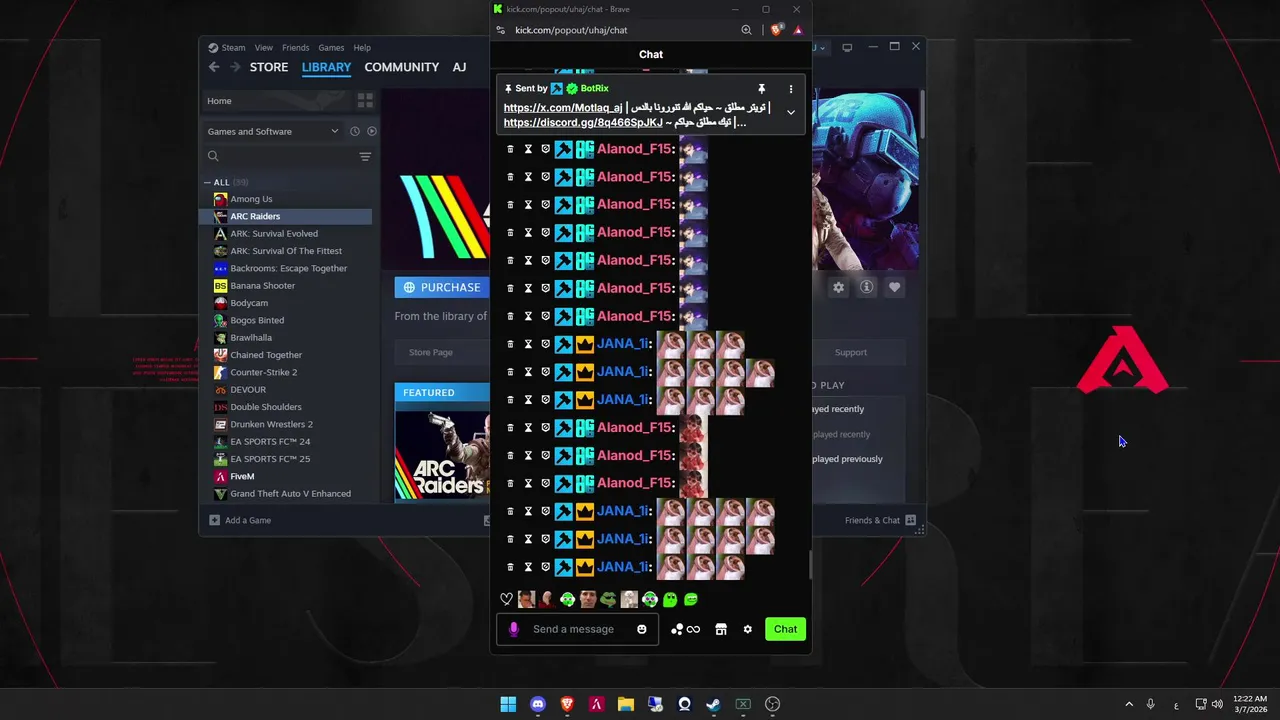Delete first Alanod_F15 message with trash icon
Viewport: 1280px width, 720px height.
coord(510,149)
